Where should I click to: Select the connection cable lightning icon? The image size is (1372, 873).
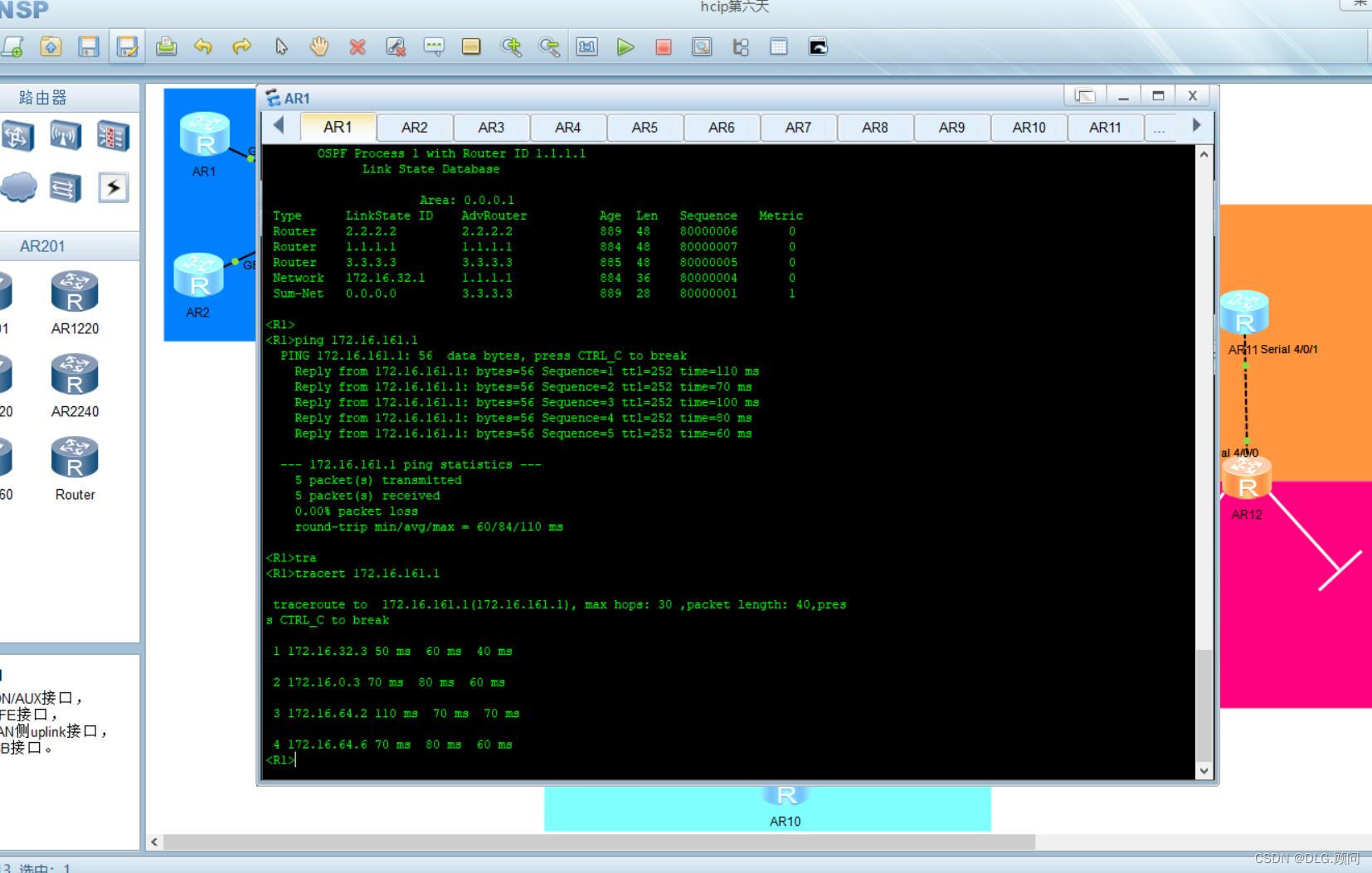click(x=114, y=187)
